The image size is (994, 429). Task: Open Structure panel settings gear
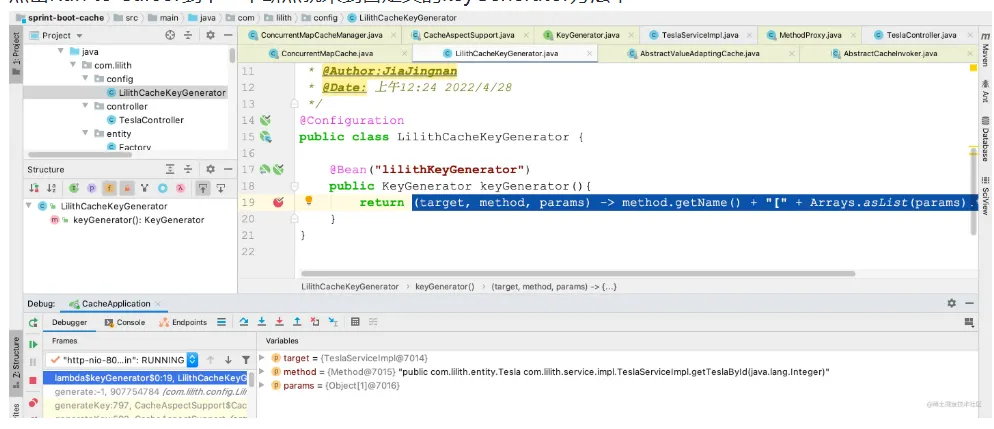[x=210, y=169]
